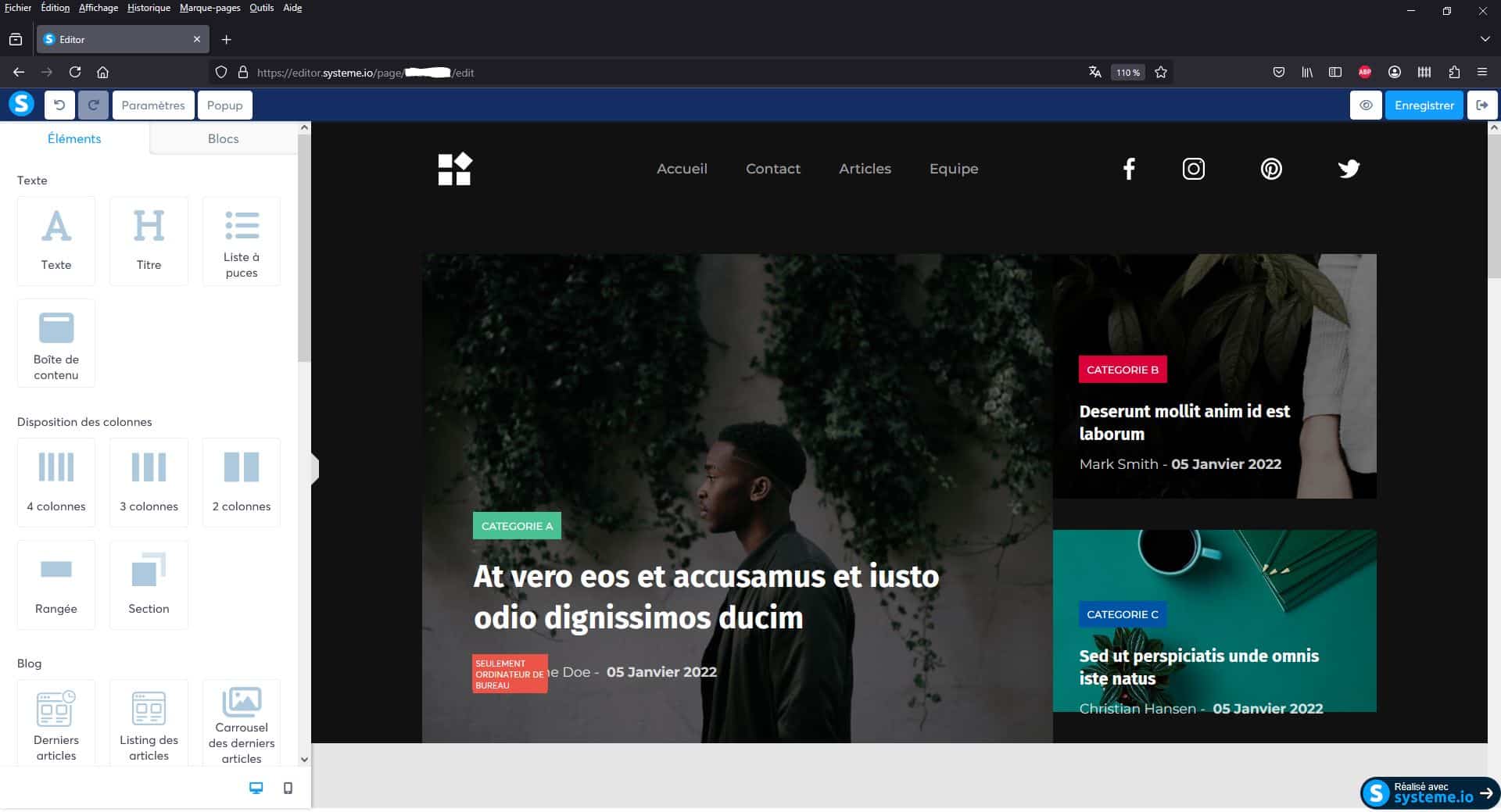Add a Liste à puces element
1501x812 pixels.
point(242,241)
